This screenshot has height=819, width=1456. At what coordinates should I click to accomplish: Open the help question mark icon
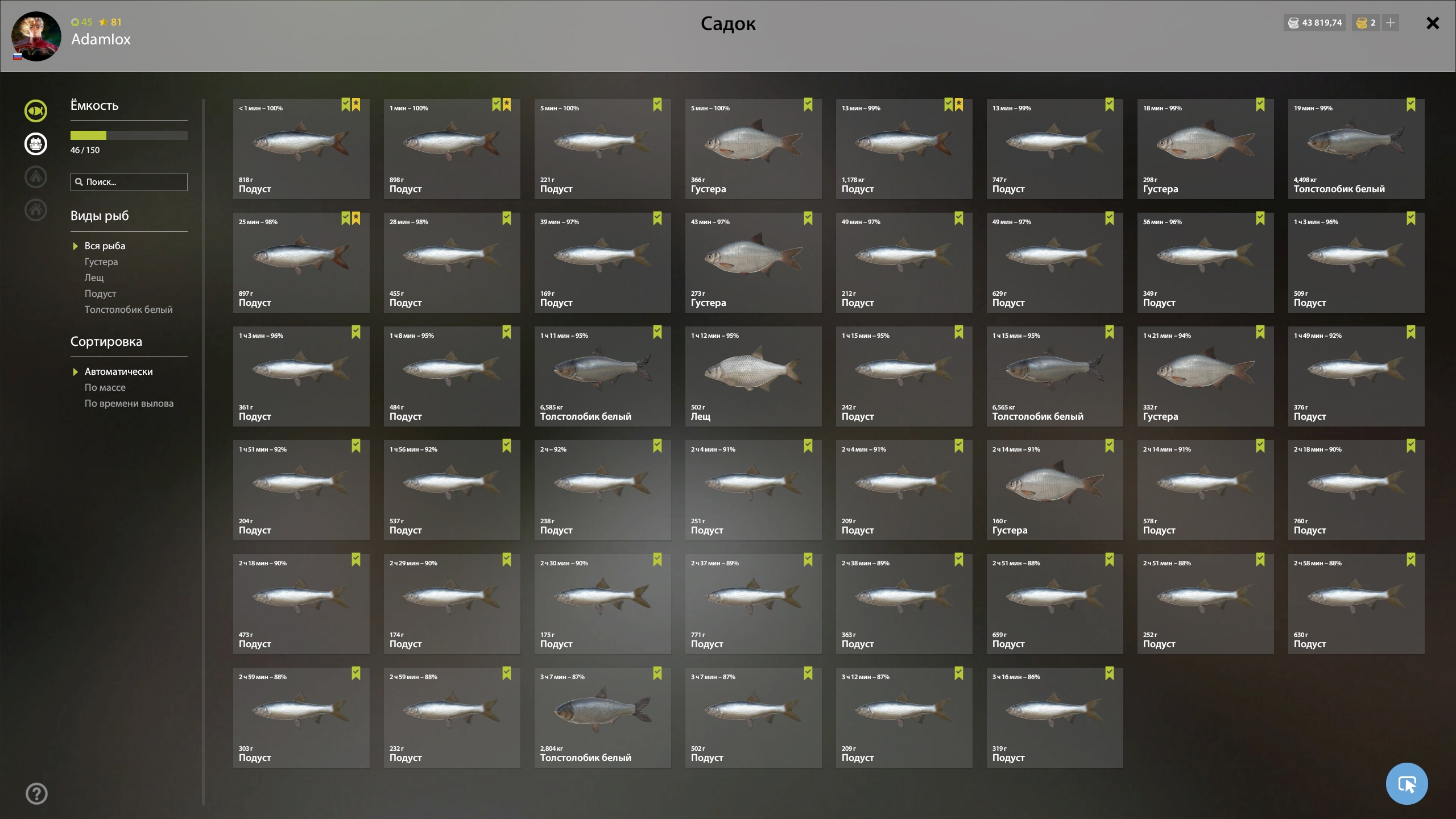pyautogui.click(x=36, y=793)
